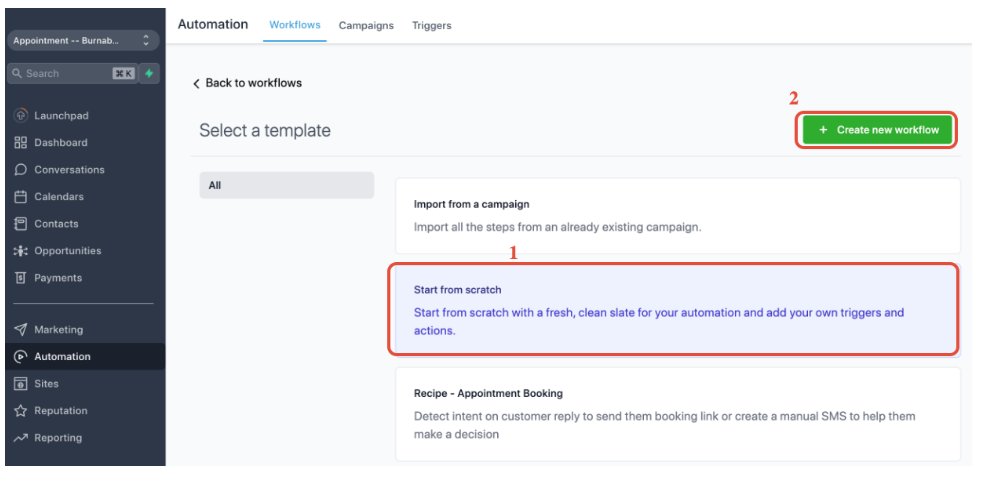Go back using the Back to workflows chevron
Image resolution: width=981 pixels, height=490 pixels.
tap(197, 83)
